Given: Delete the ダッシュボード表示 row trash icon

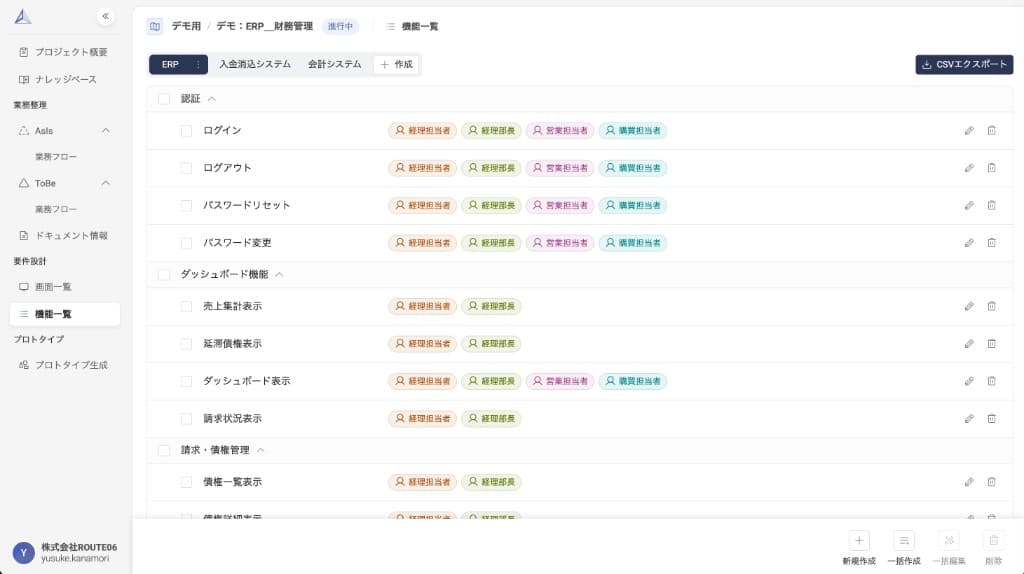Looking at the screenshot, I should 991,381.
